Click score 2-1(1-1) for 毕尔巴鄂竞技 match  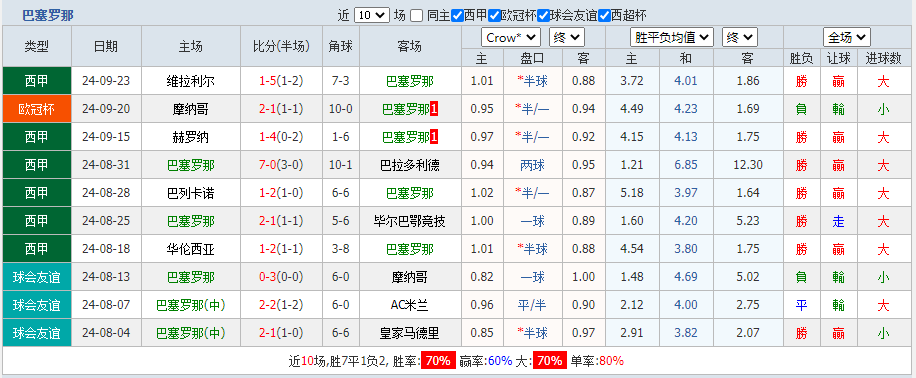tap(281, 221)
